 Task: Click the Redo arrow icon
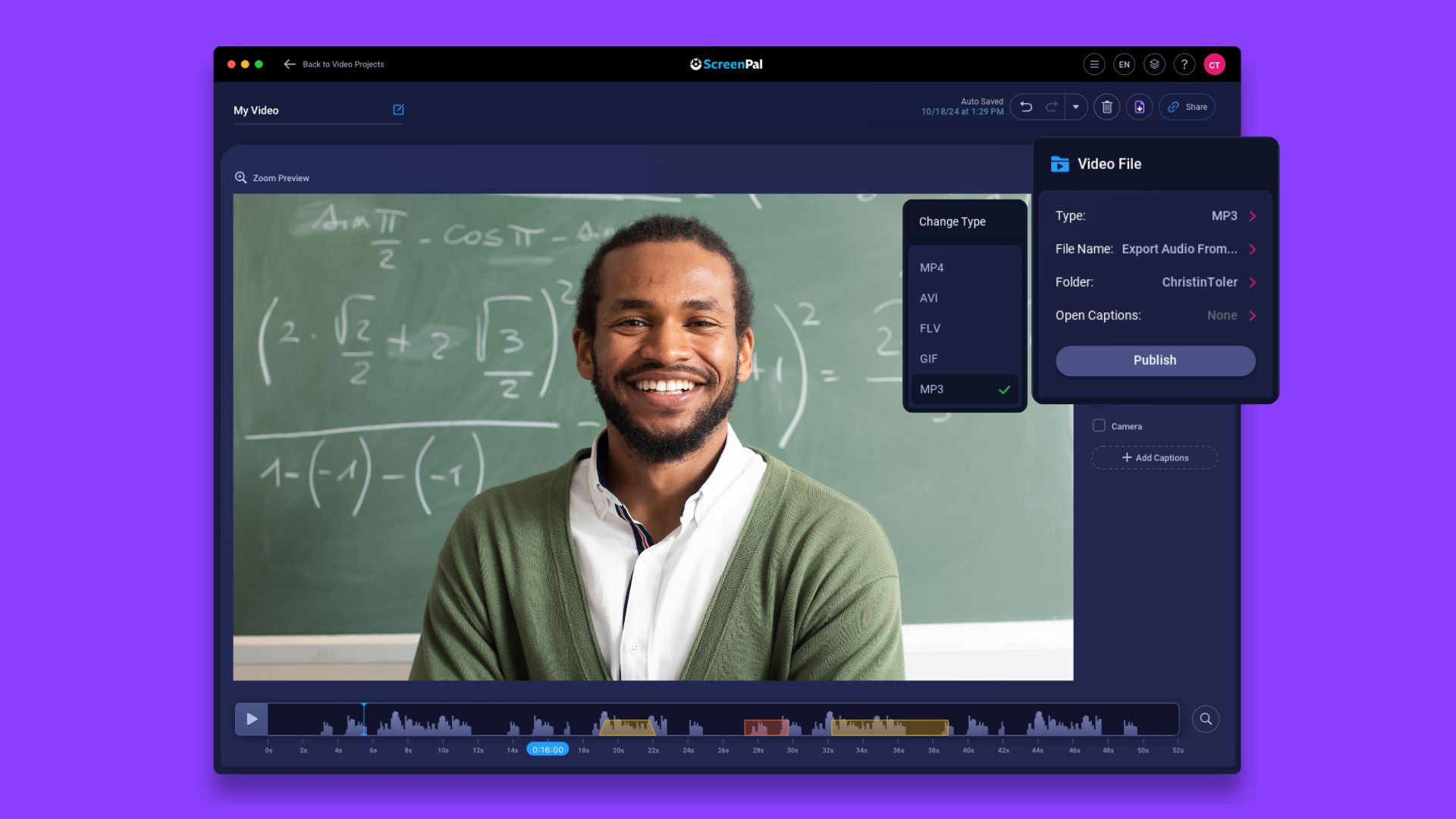click(x=1052, y=106)
